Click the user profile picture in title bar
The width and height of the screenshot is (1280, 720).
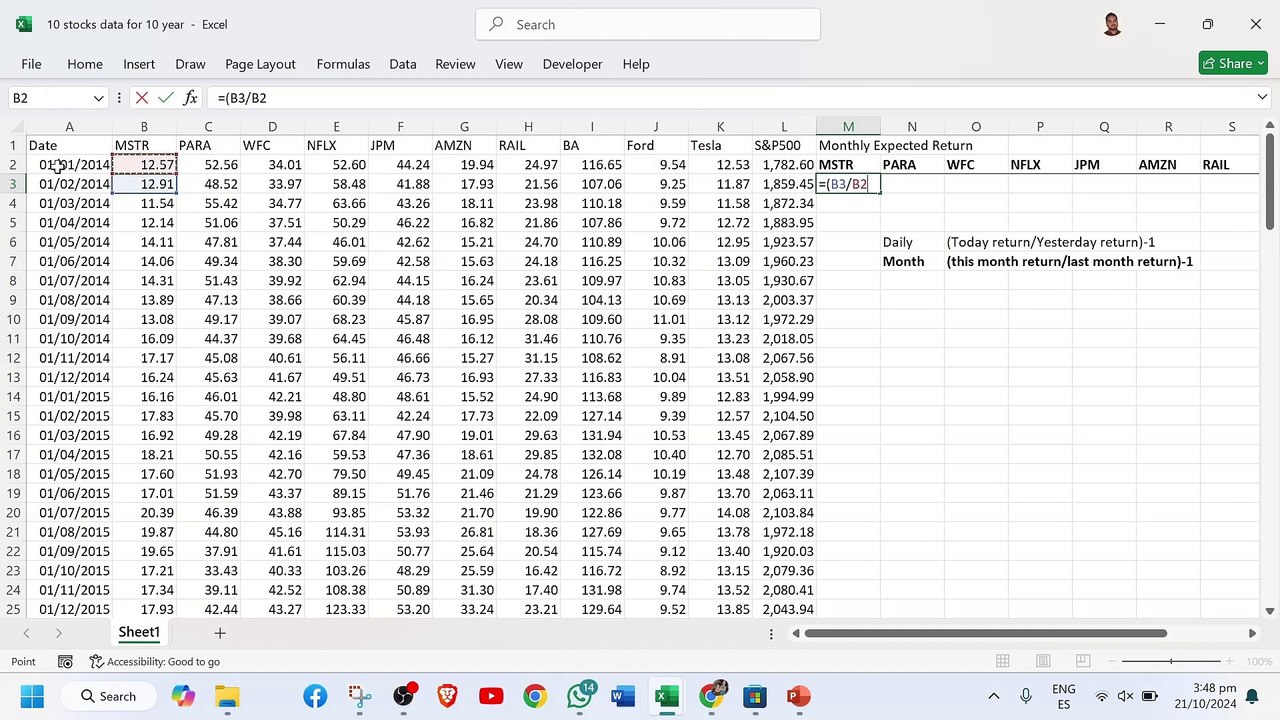click(1112, 24)
